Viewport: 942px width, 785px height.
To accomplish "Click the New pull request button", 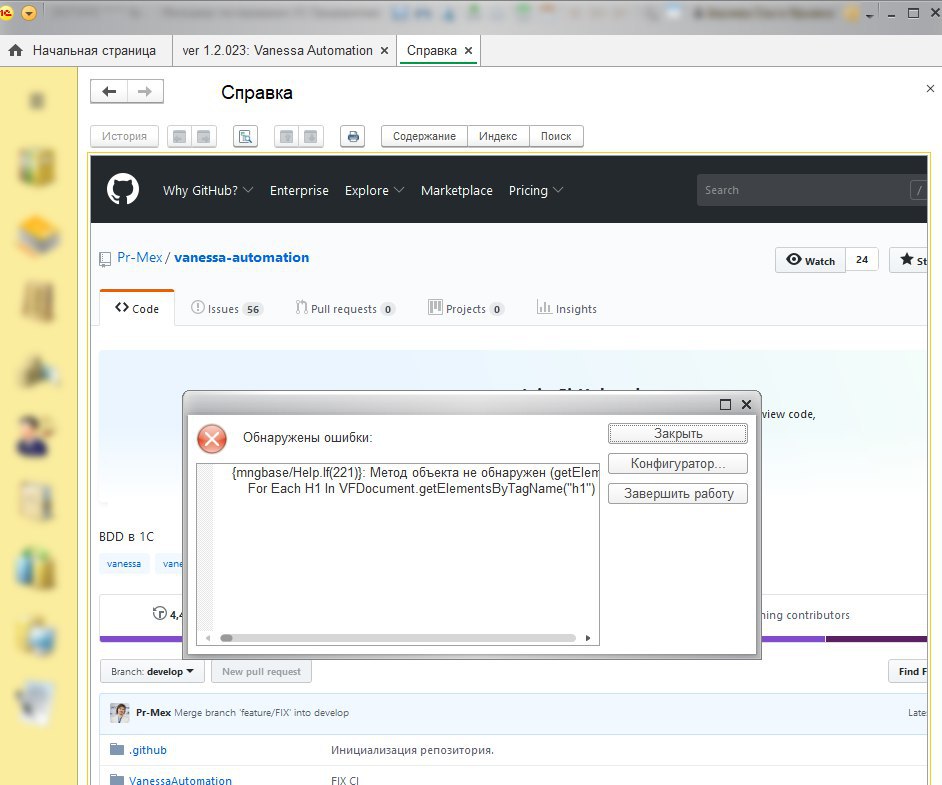I will [261, 671].
